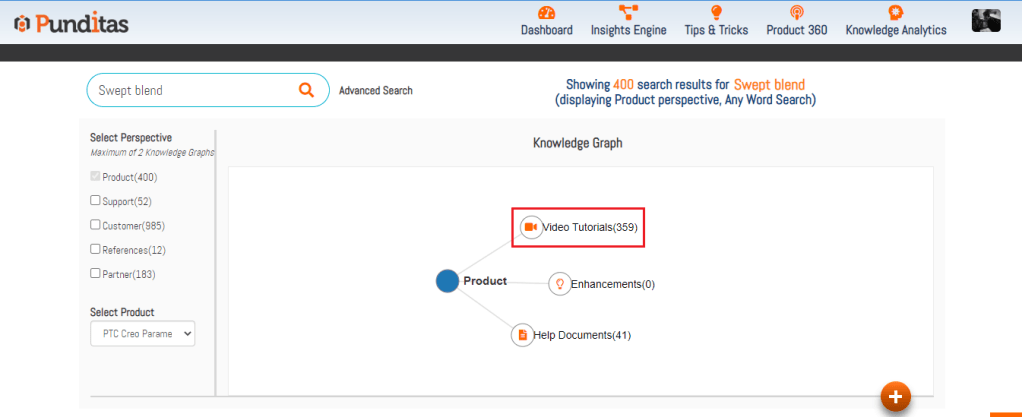Click the Tips & Tricks lightbulb icon
Screen dimensions: 1022x417
point(716,13)
